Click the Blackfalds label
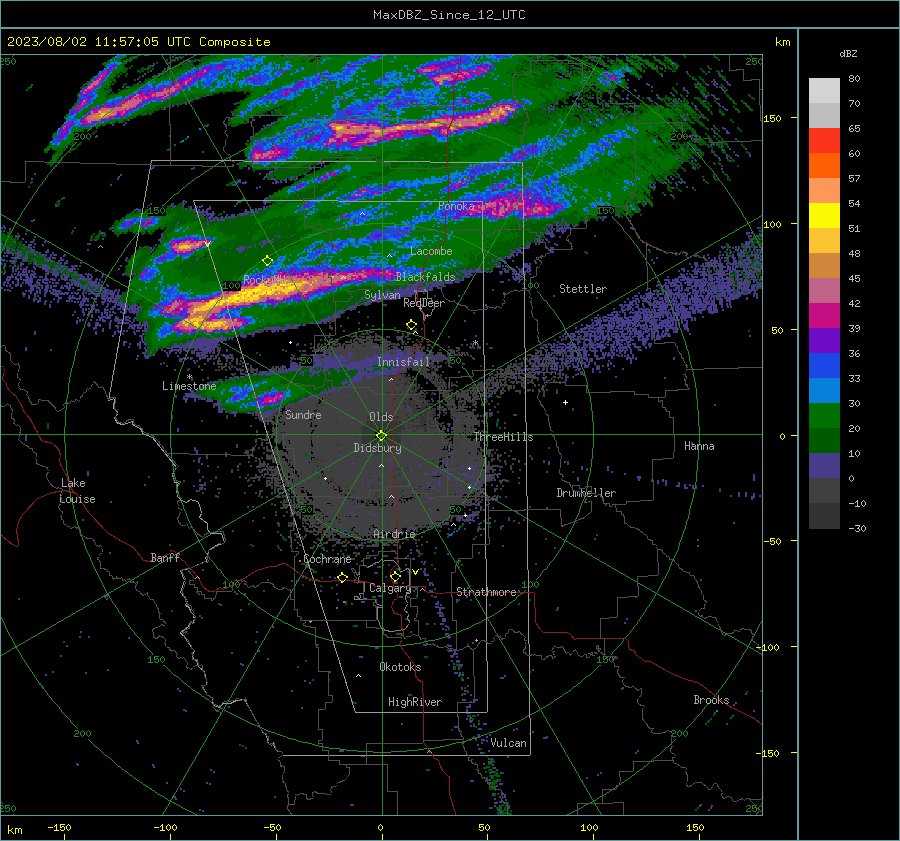 coord(425,277)
